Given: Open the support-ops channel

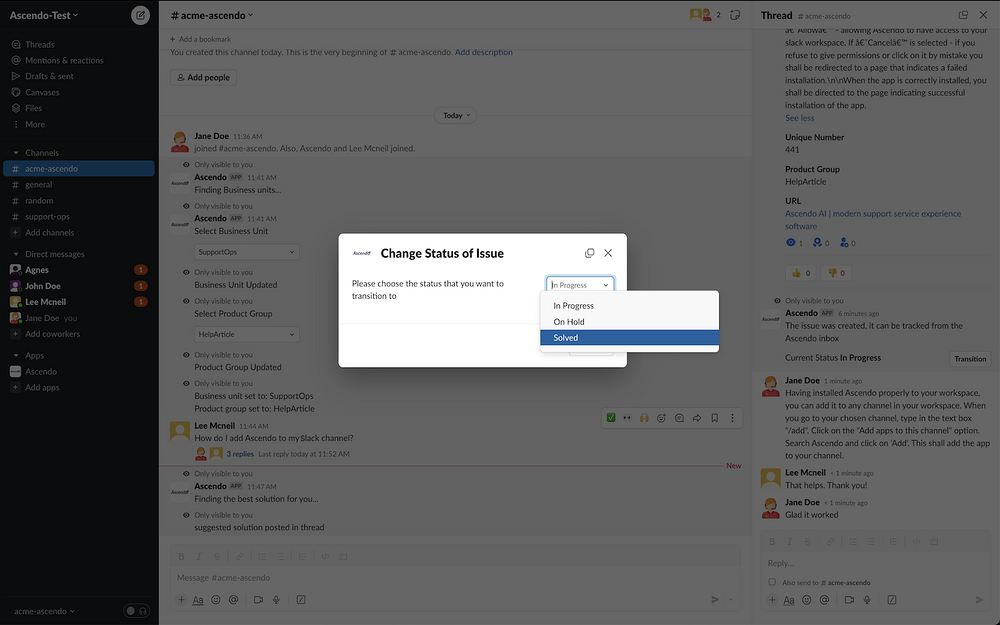Looking at the screenshot, I should 47,217.
